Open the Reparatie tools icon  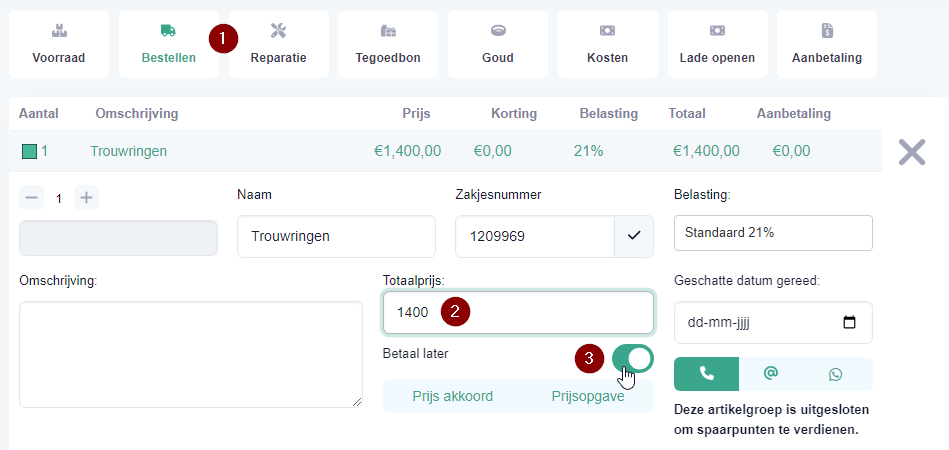(x=278, y=30)
